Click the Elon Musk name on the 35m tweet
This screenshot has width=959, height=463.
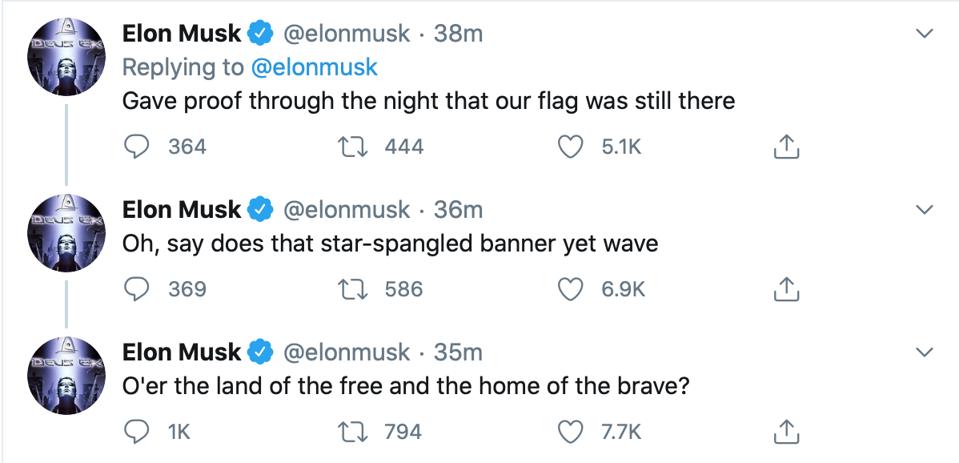[181, 352]
